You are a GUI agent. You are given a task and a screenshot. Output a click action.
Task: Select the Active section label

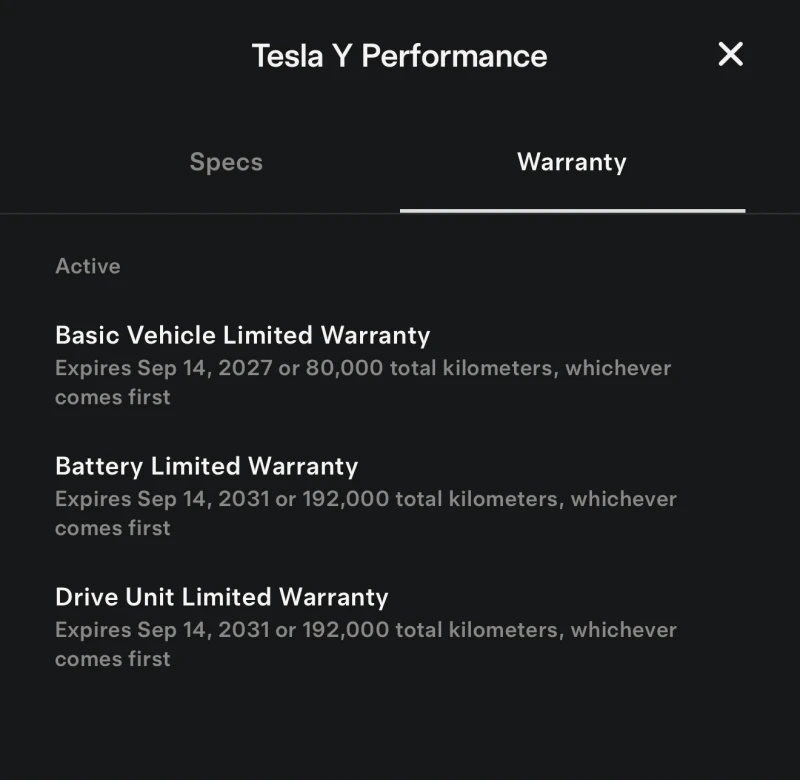(x=87, y=266)
